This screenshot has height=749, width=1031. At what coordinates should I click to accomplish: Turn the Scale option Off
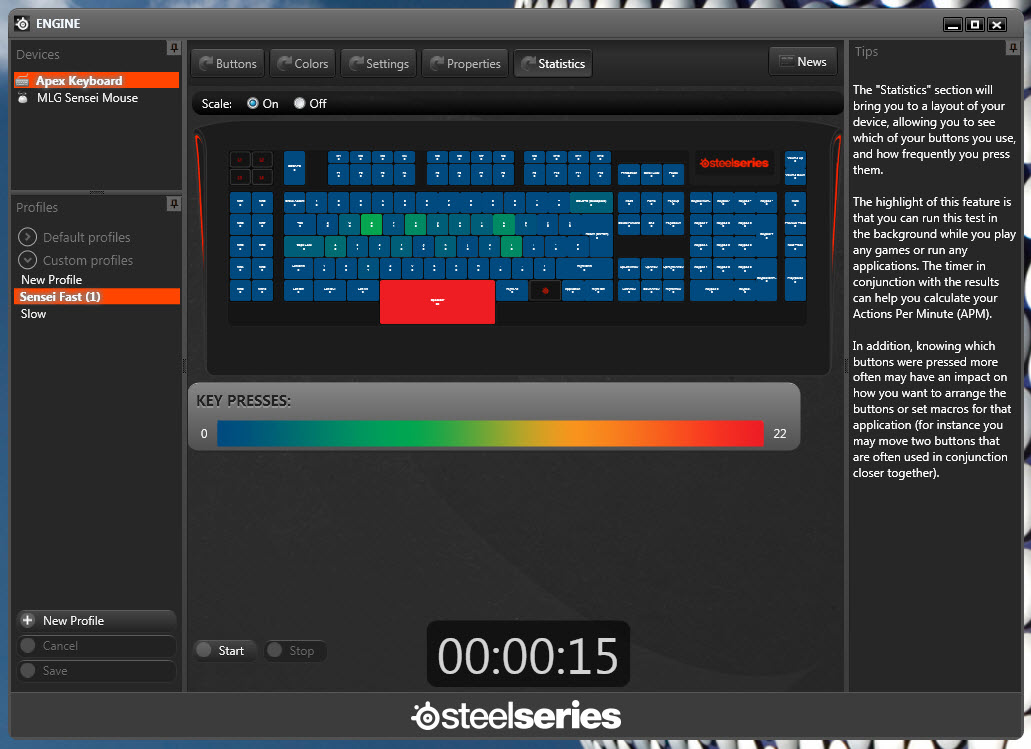pyautogui.click(x=299, y=103)
